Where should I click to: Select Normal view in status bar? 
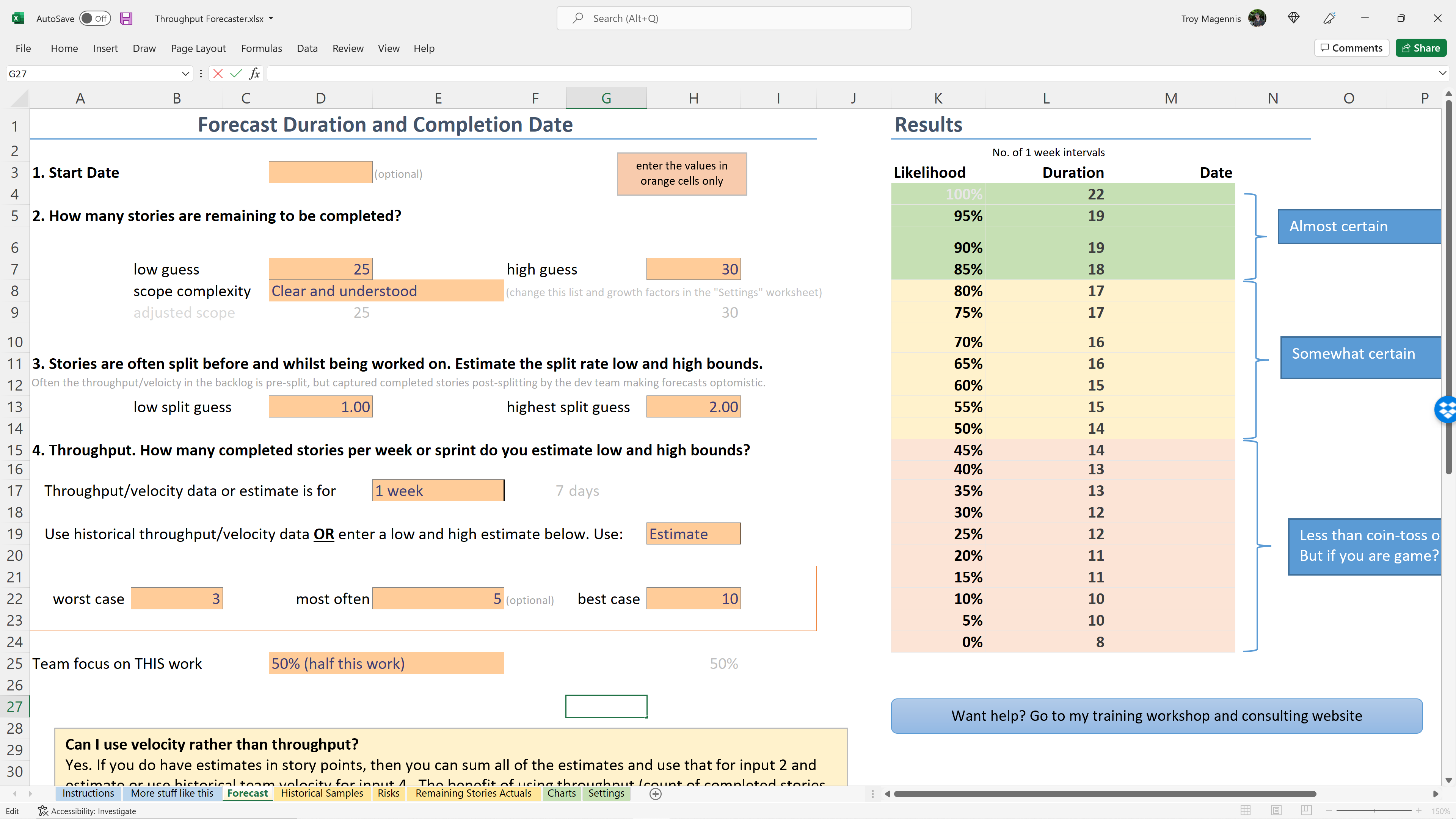(1245, 811)
